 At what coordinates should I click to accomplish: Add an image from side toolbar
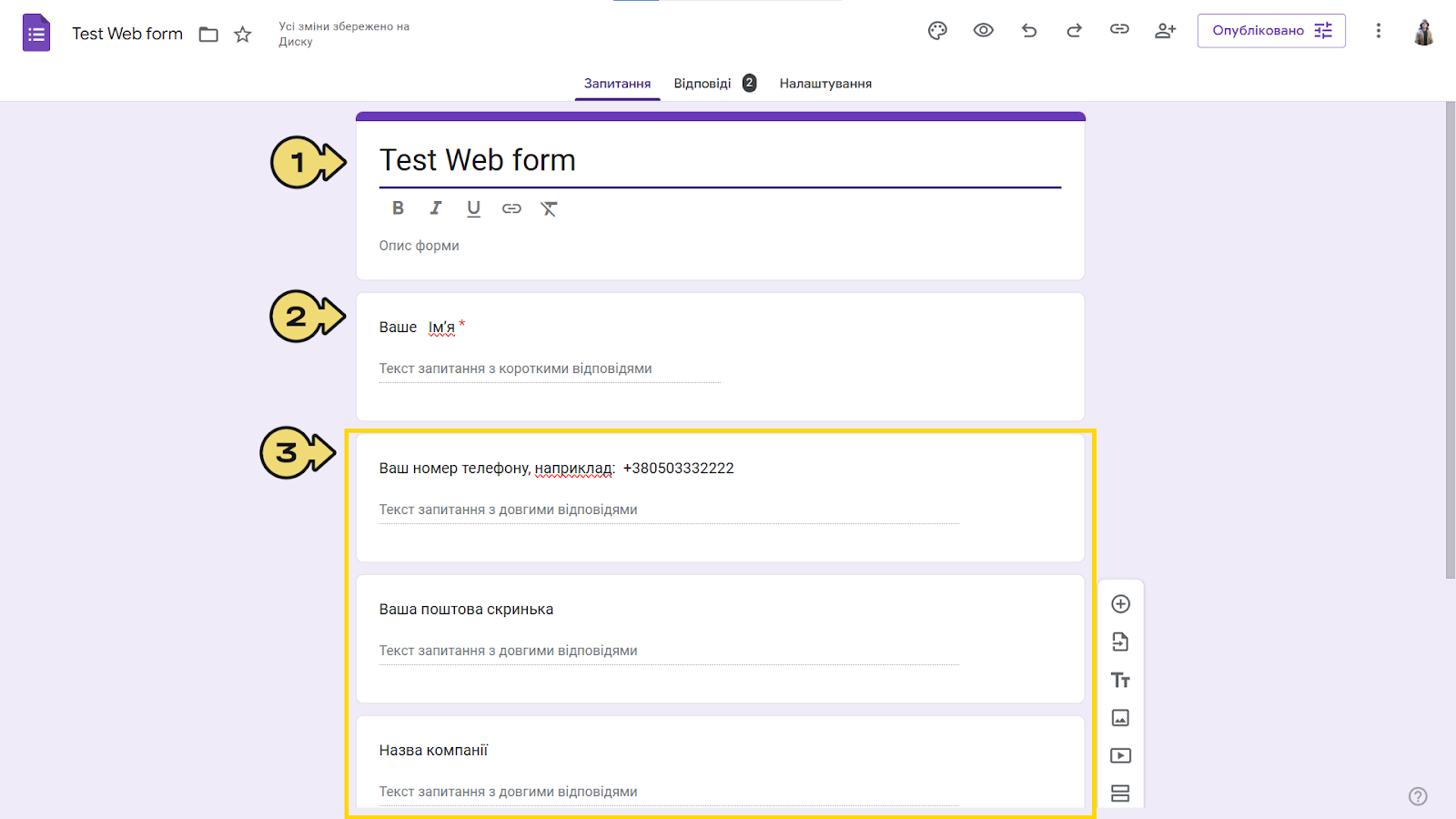pyautogui.click(x=1121, y=718)
